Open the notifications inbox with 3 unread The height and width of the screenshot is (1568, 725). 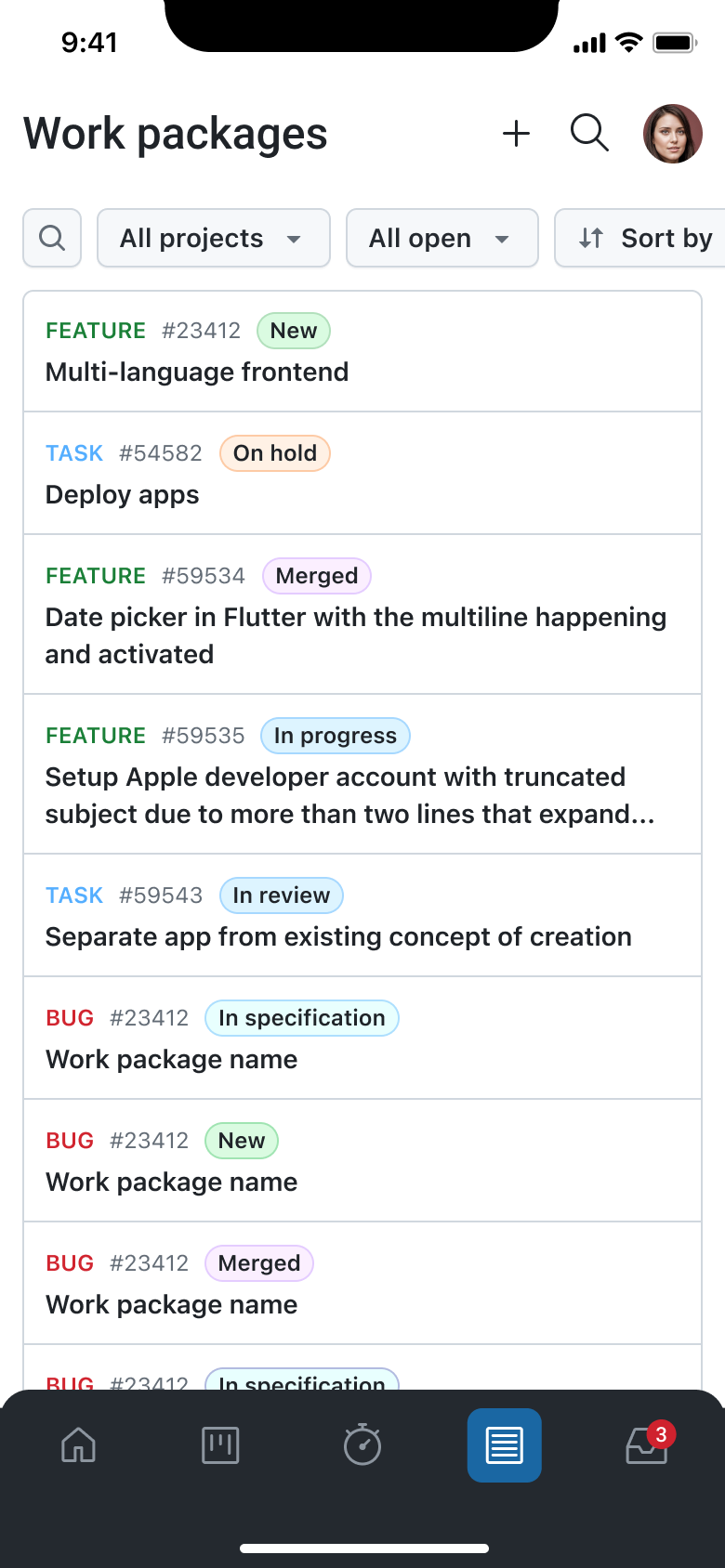pos(646,1445)
